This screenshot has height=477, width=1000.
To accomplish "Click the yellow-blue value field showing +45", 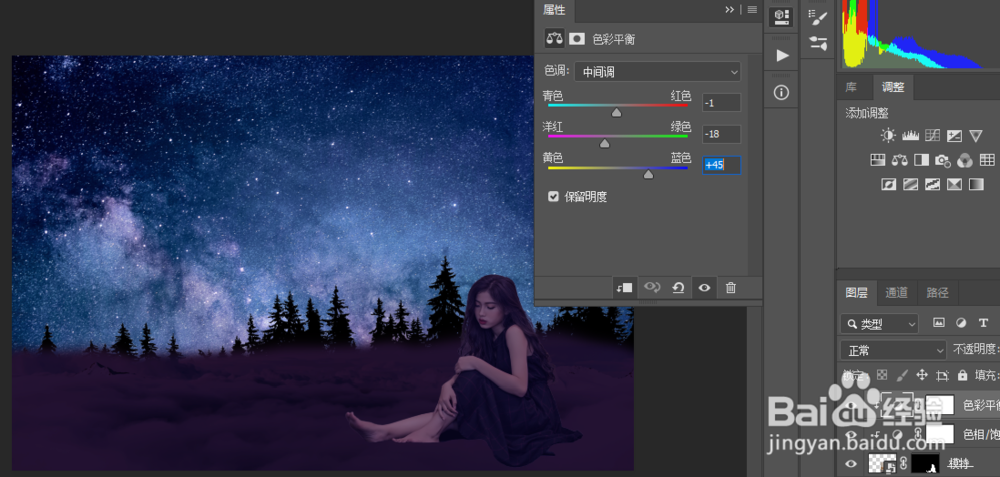I will coord(721,165).
